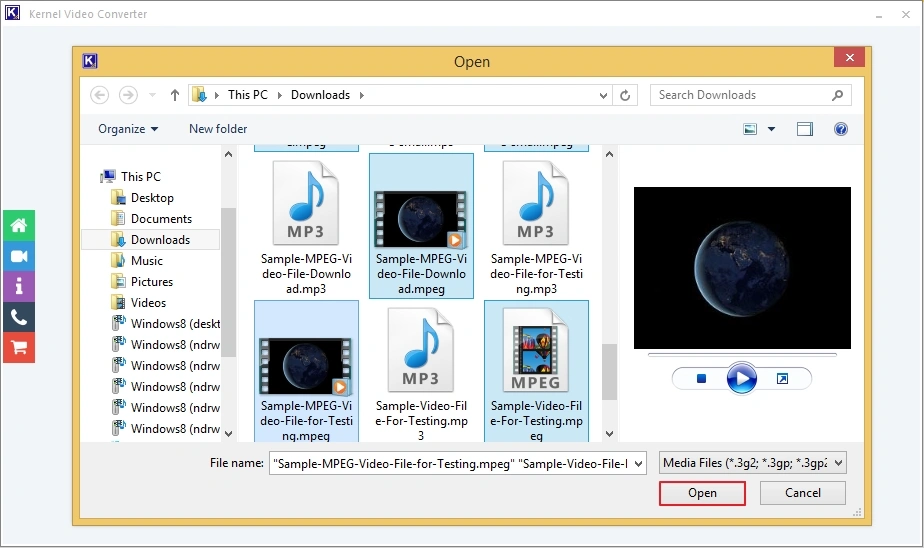924x548 pixels.
Task: Close the Open dialog
Action: [x=849, y=57]
